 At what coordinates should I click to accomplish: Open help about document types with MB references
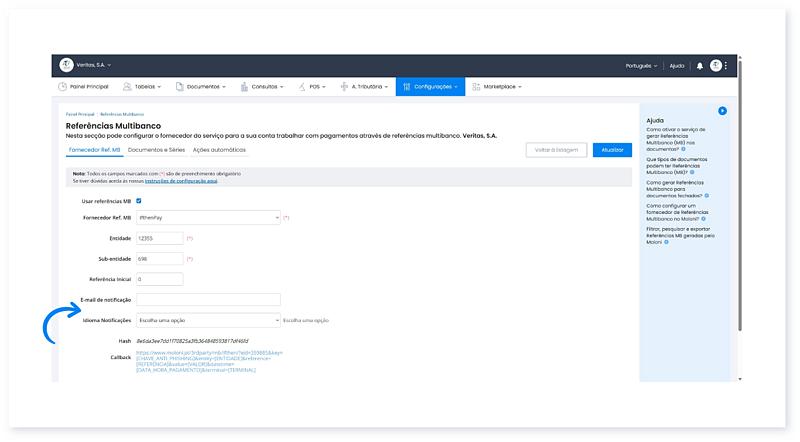[677, 166]
